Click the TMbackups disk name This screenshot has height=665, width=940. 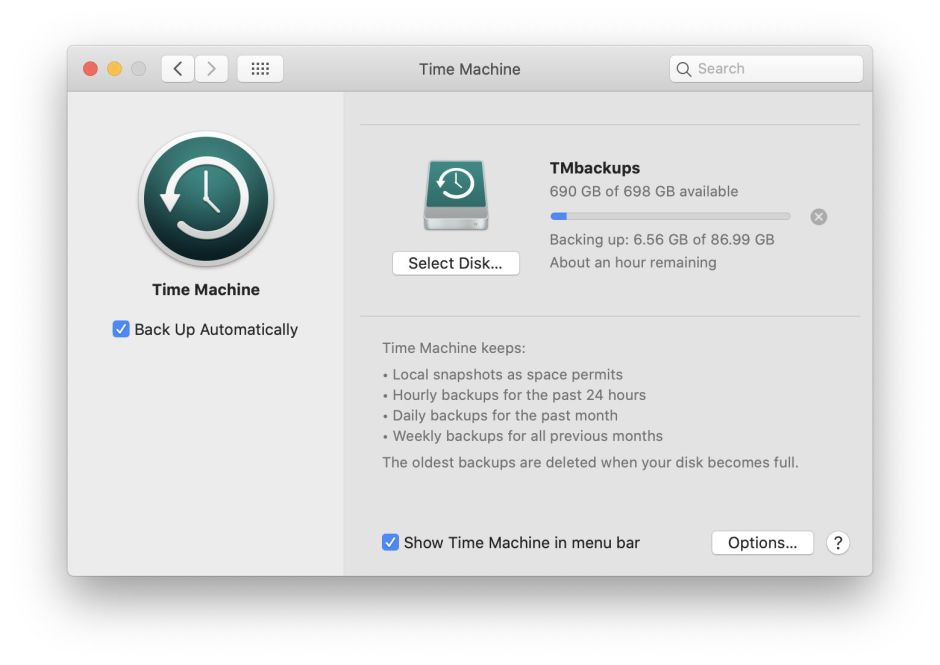point(595,168)
